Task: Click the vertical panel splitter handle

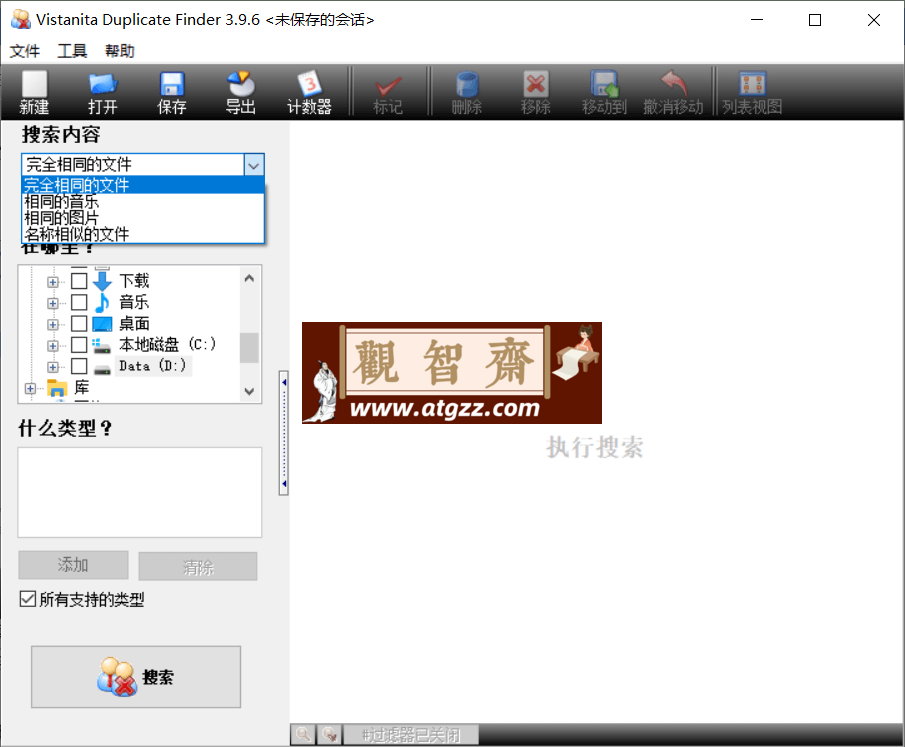Action: [283, 433]
